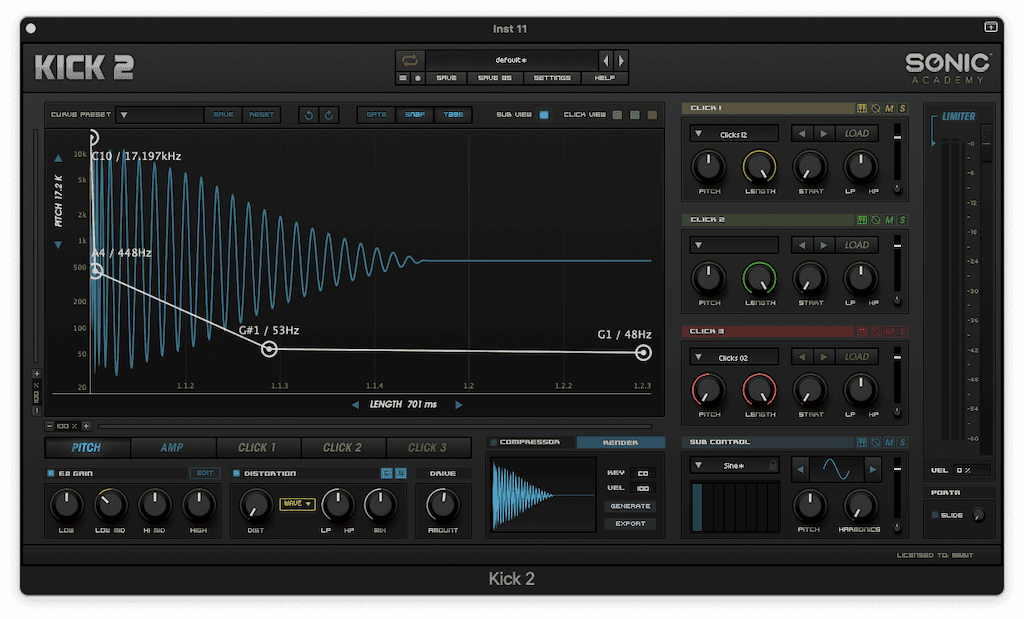This screenshot has height=619, width=1024.
Task: Select previous sub waveform arrow
Action: click(800, 469)
